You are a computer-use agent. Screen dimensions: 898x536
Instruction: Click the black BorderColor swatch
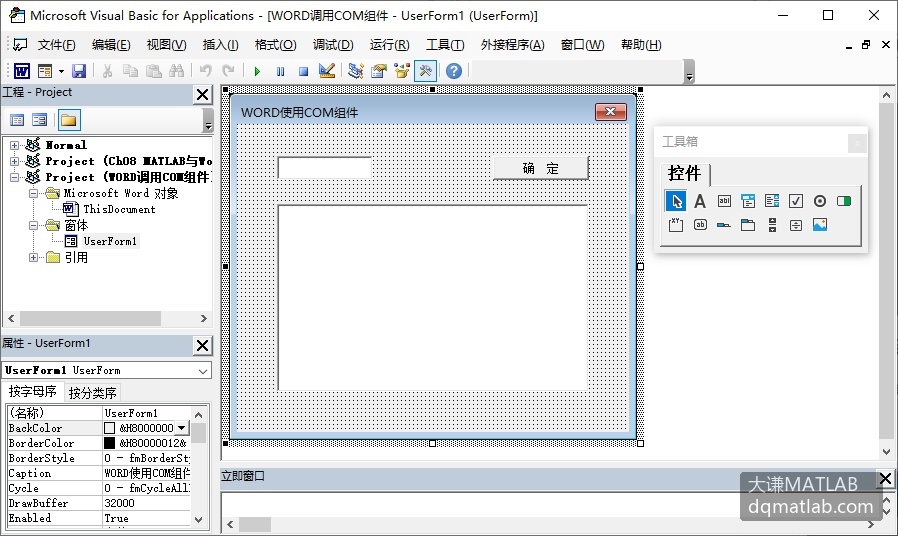(x=109, y=443)
